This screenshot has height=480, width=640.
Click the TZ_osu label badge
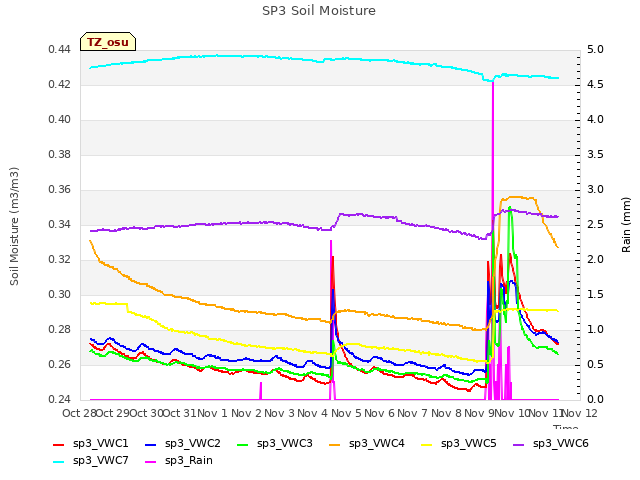tap(108, 42)
